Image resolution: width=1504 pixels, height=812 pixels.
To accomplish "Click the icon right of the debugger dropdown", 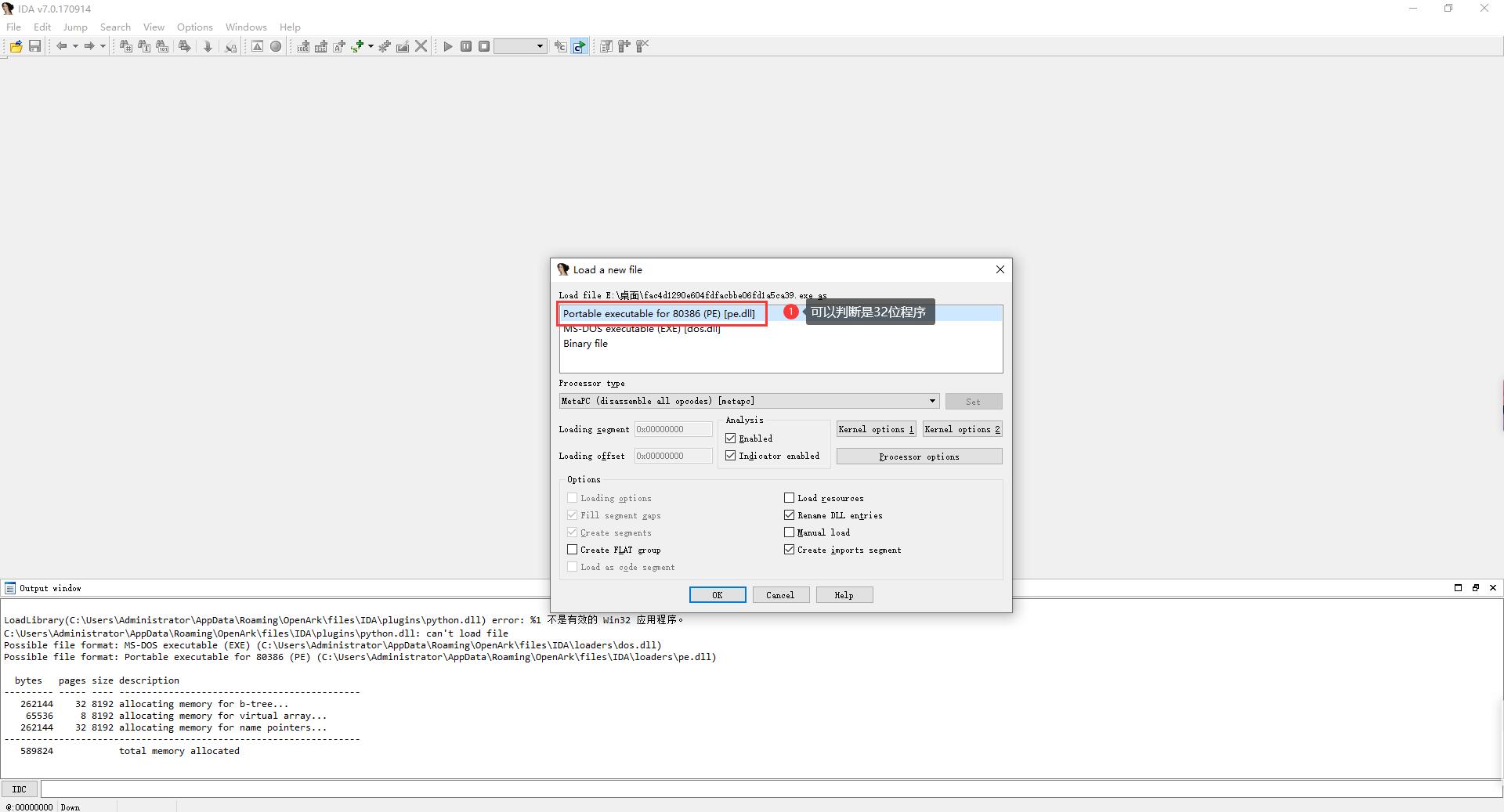I will (560, 46).
